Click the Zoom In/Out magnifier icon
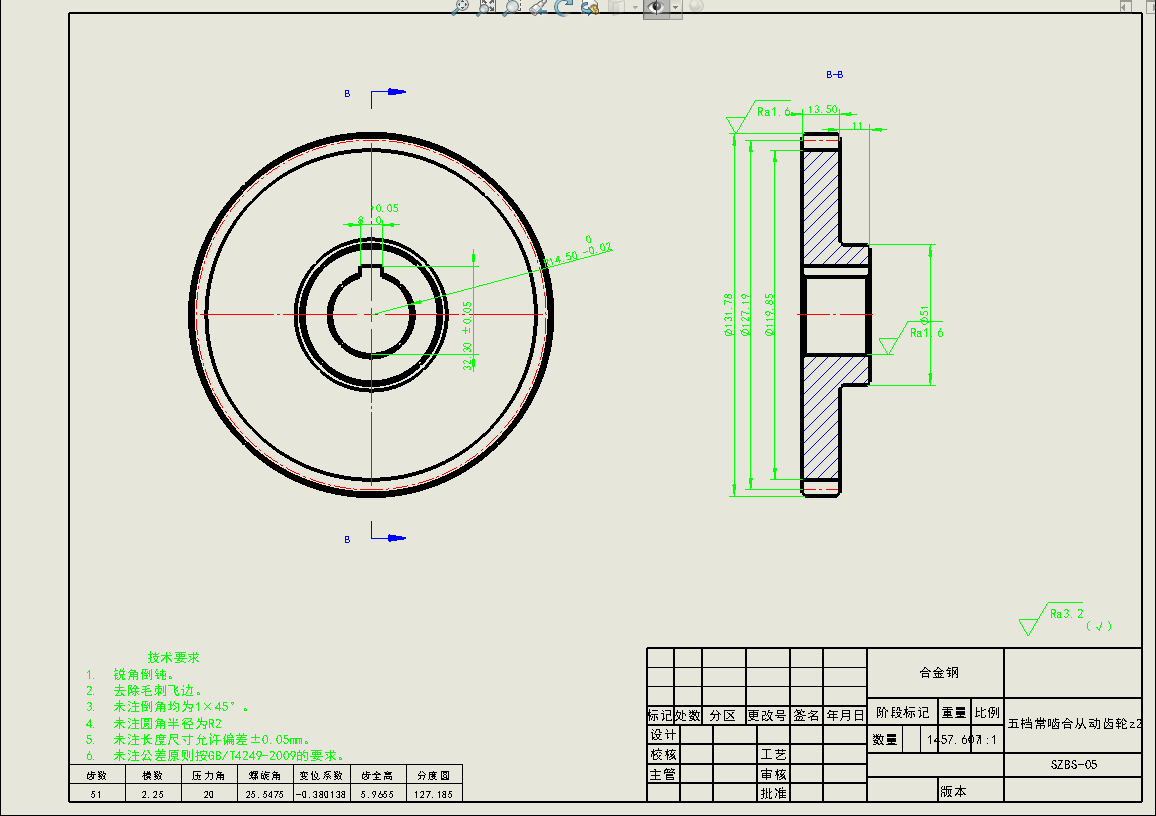Image resolution: width=1156 pixels, height=816 pixels. [512, 6]
